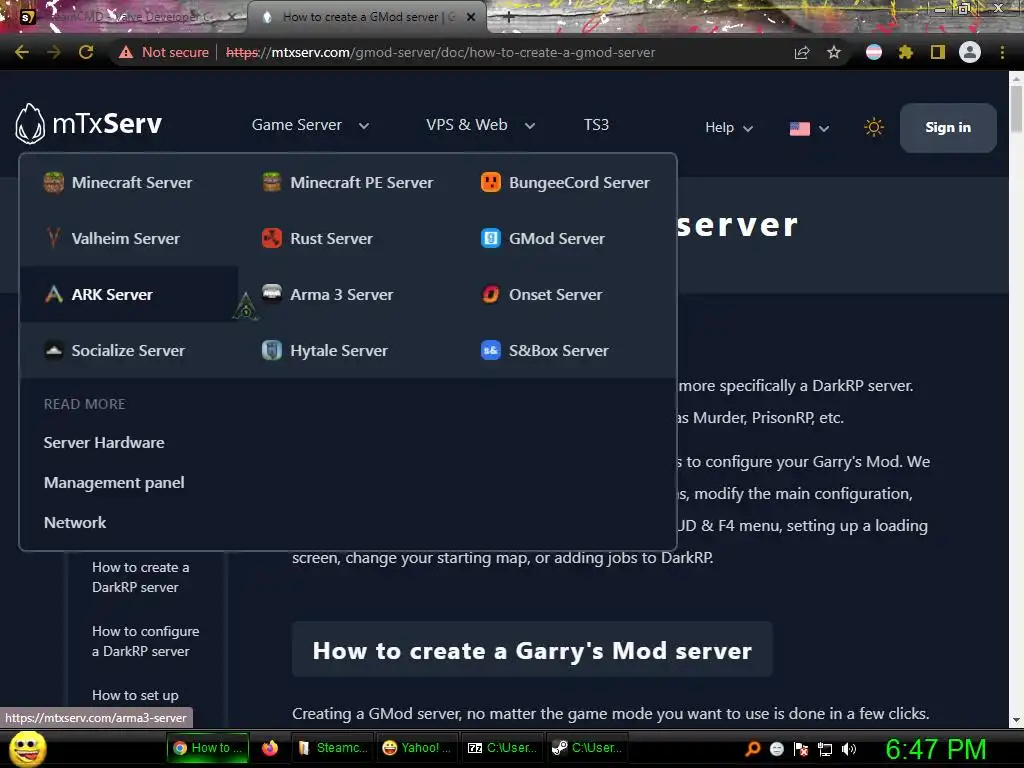1024x768 pixels.
Task: Click the browser forward arrow
Action: 54,52
